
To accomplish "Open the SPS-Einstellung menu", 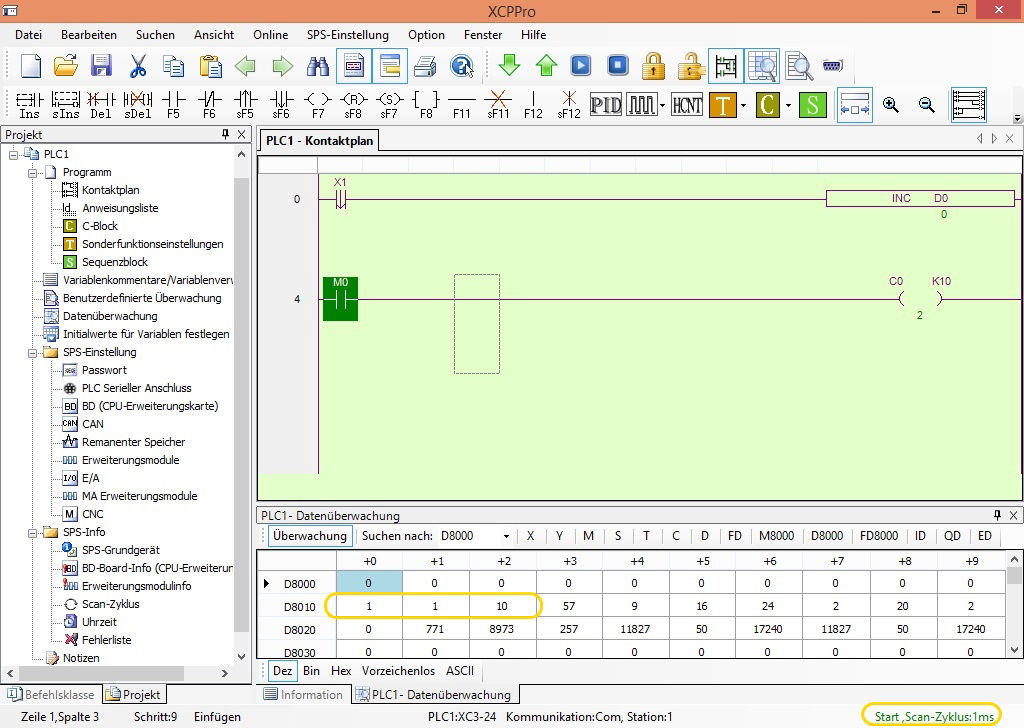I will pyautogui.click(x=348, y=34).
